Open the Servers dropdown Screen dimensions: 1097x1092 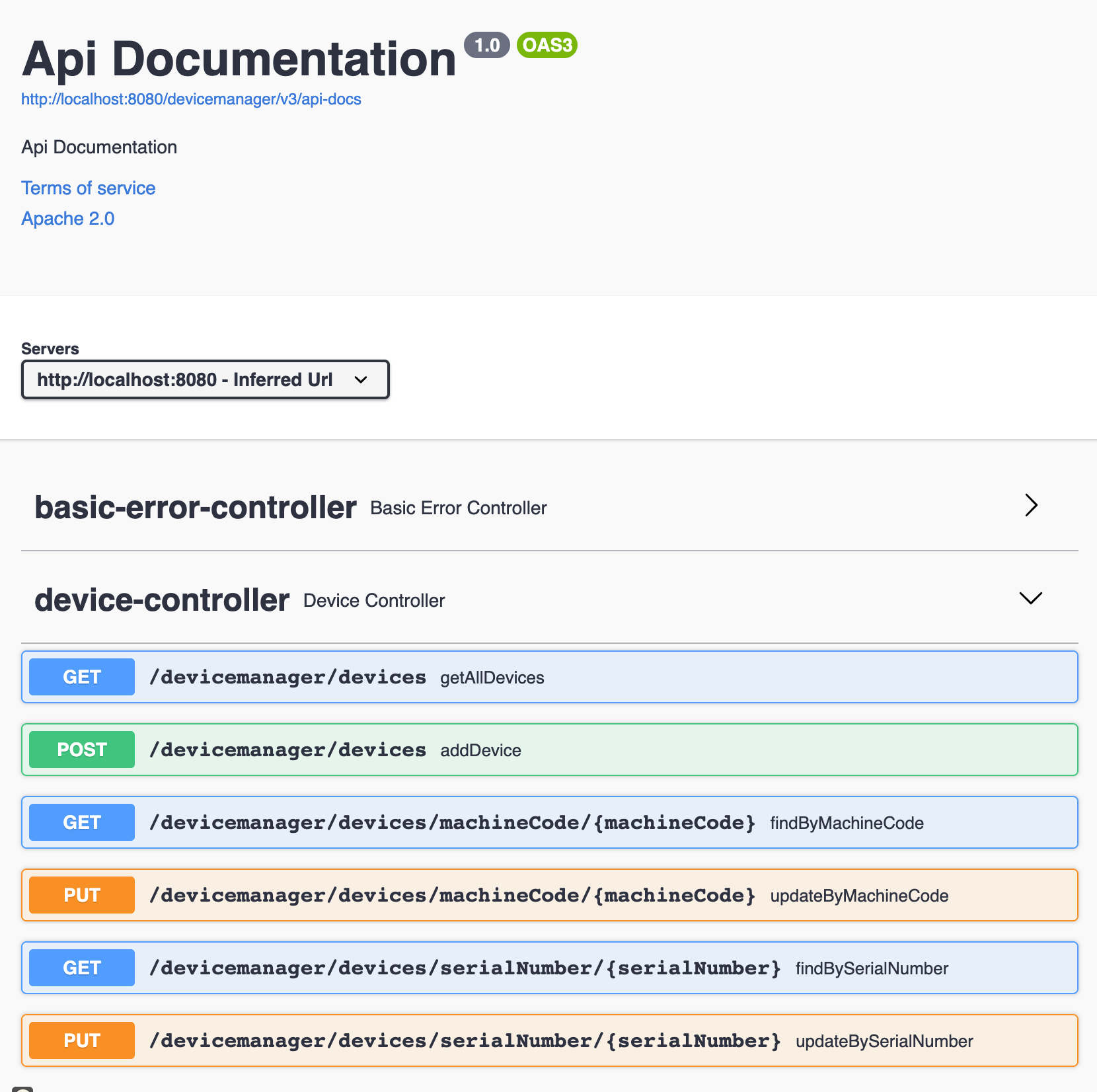(x=206, y=379)
